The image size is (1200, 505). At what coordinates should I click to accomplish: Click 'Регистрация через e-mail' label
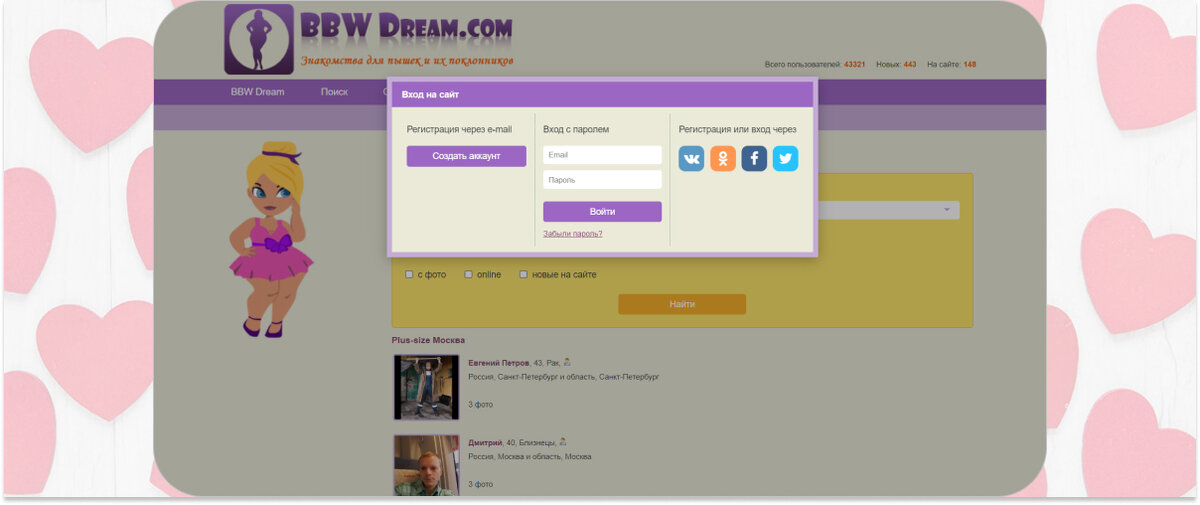pos(459,129)
